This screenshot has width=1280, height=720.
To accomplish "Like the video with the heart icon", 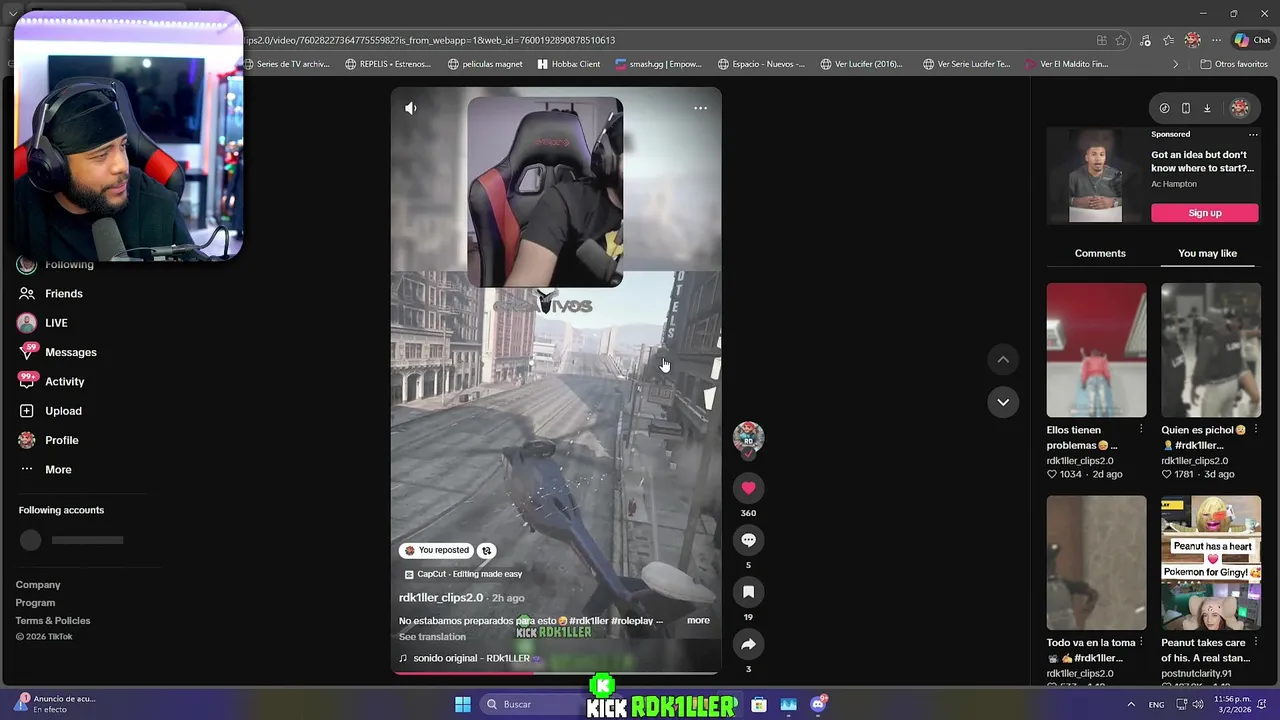I will point(748,488).
